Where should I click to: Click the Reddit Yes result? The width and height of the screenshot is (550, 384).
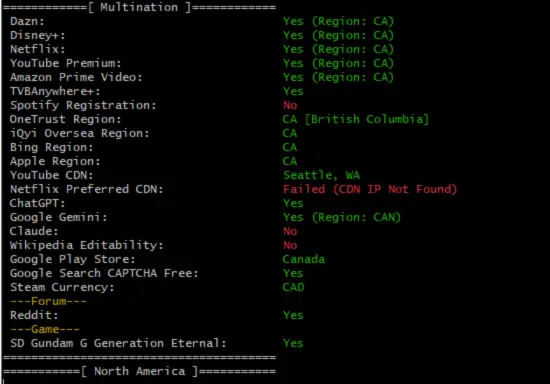pyautogui.click(x=293, y=315)
